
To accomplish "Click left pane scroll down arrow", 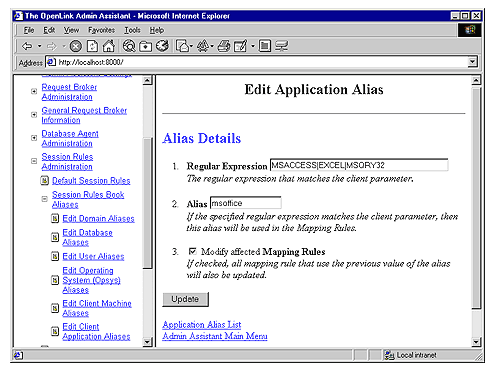I will point(147,342).
